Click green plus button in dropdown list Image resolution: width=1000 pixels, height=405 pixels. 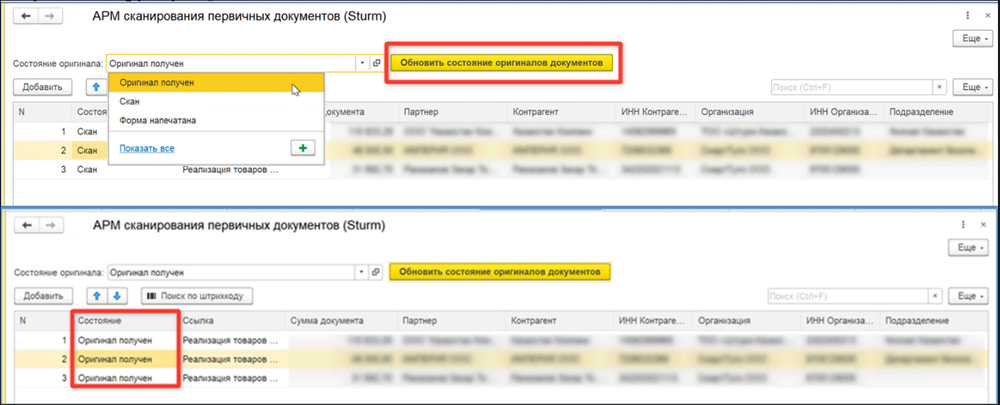(x=302, y=148)
